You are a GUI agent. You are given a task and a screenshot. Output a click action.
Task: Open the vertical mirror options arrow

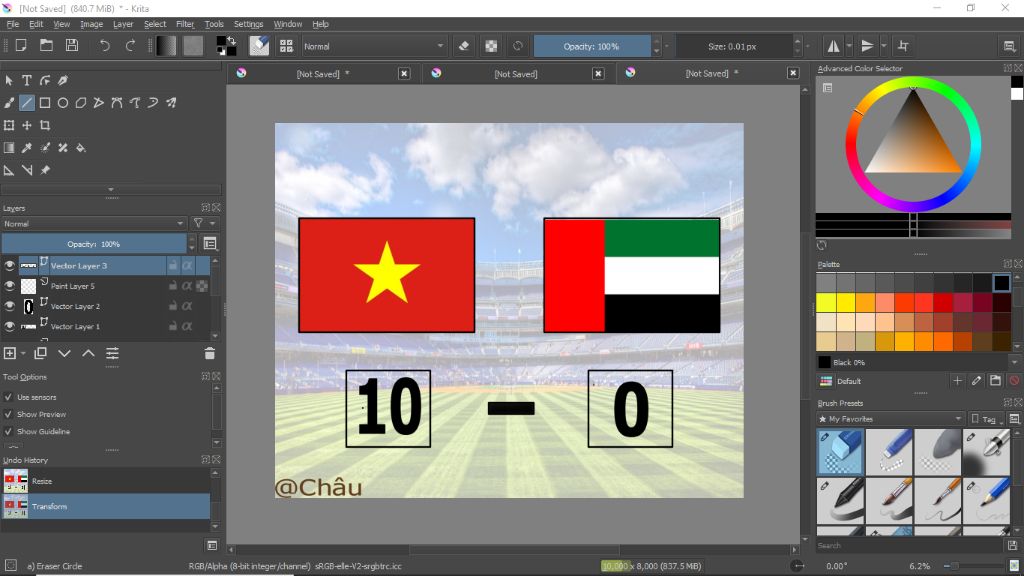coord(883,46)
